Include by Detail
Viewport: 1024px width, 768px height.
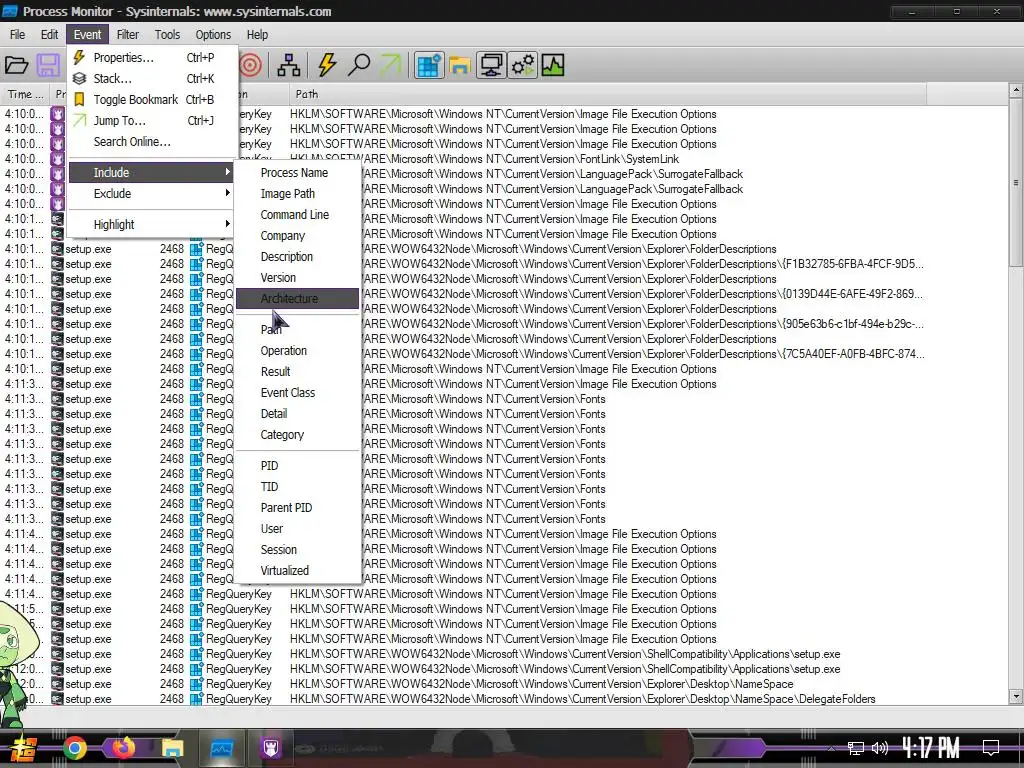[x=297, y=413]
